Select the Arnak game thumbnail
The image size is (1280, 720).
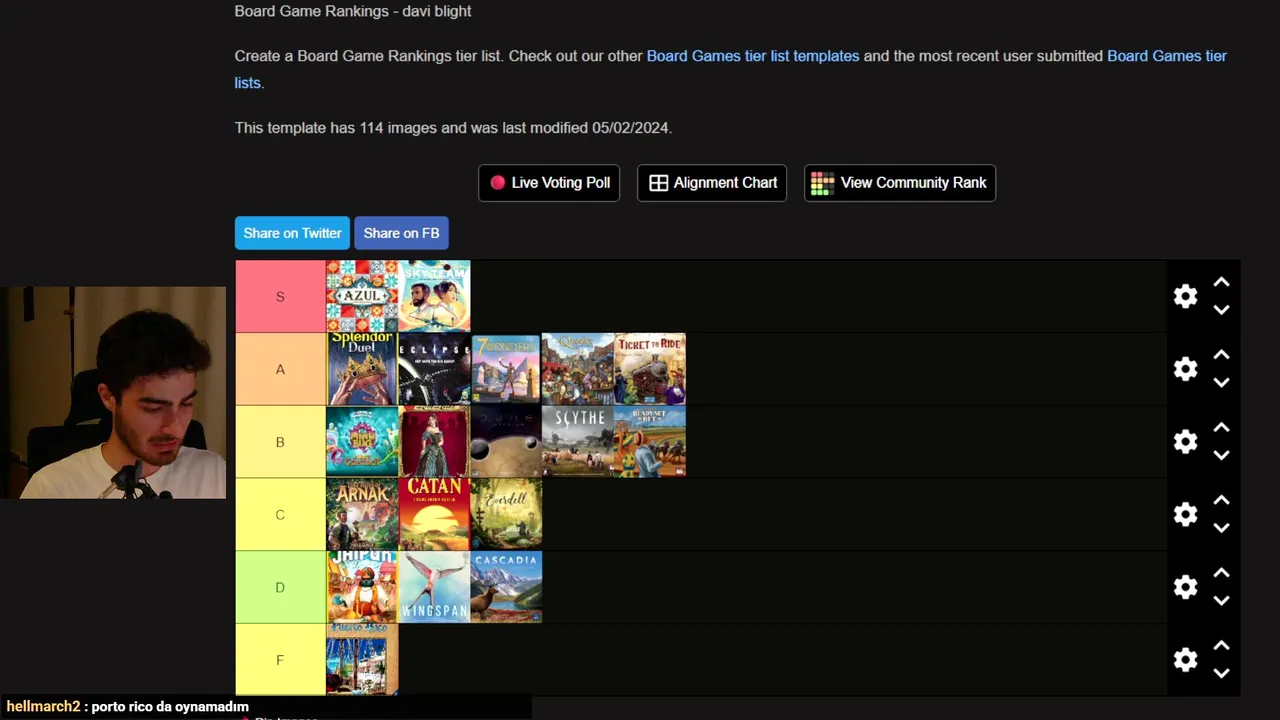click(x=362, y=514)
